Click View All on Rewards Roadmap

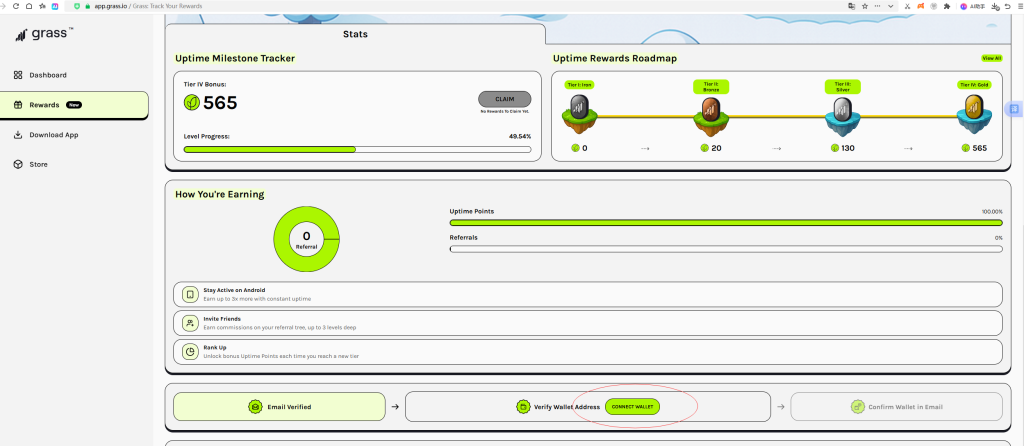coord(992,58)
